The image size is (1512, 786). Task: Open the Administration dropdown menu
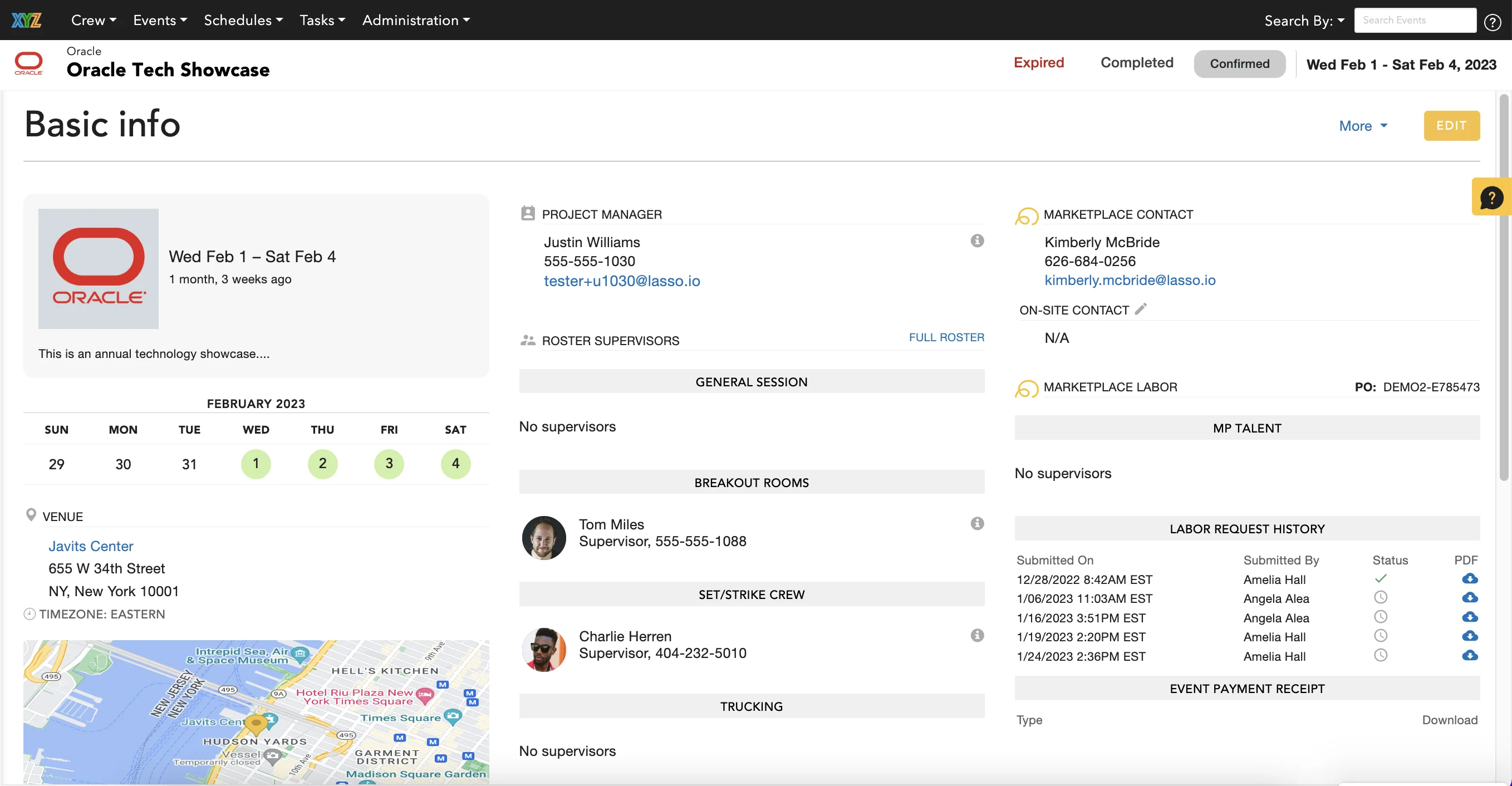pos(415,20)
